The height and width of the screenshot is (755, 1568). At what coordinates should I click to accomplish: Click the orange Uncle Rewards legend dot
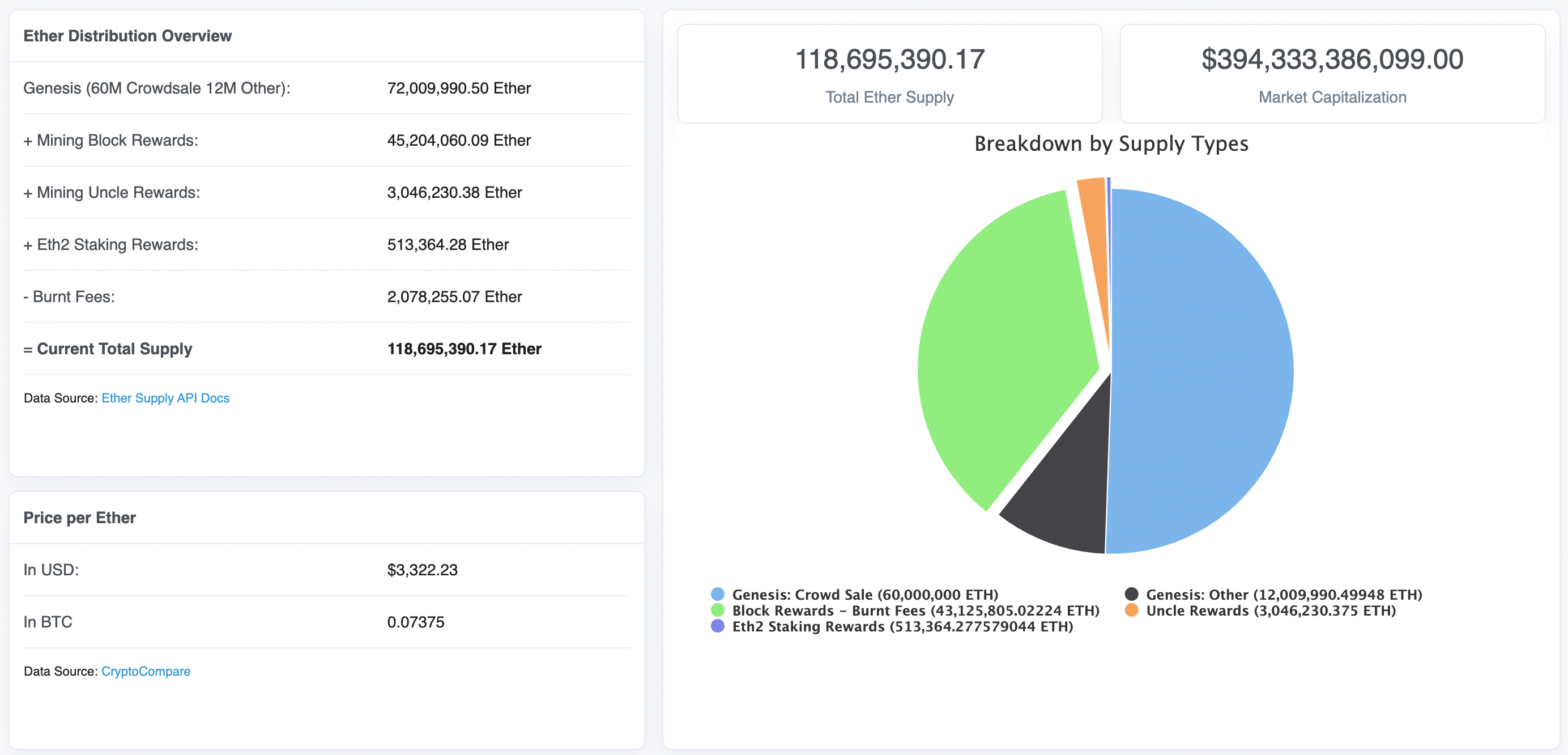pyautogui.click(x=1132, y=610)
